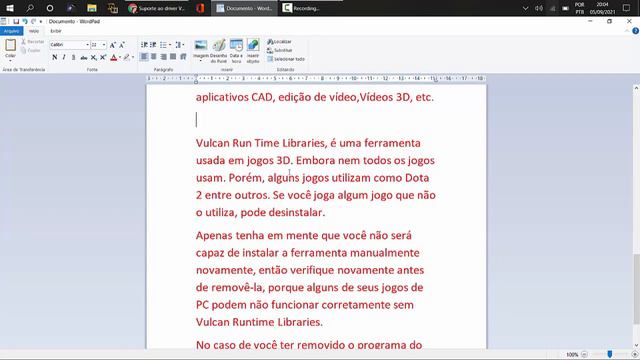The width and height of the screenshot is (640, 360).
Task: Click the zoom out minus button
Action: [584, 355]
